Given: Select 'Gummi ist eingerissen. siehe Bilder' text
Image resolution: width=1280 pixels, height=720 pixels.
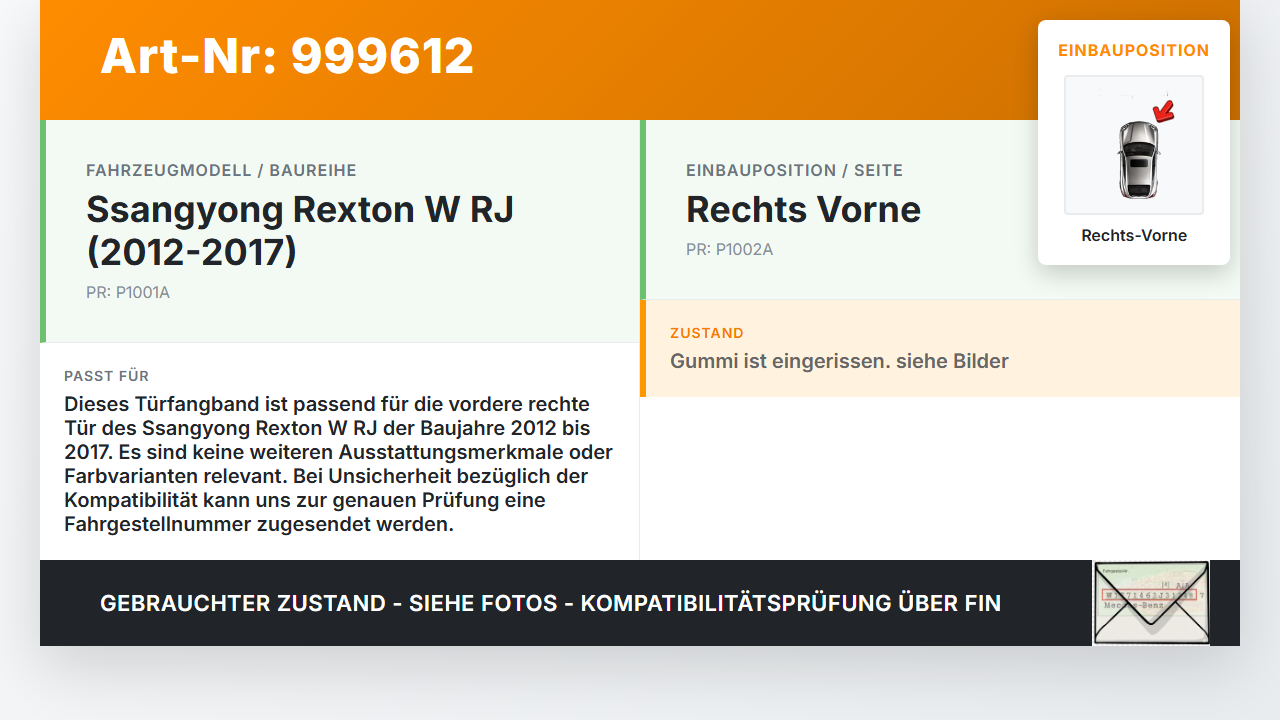Looking at the screenshot, I should click(839, 362).
